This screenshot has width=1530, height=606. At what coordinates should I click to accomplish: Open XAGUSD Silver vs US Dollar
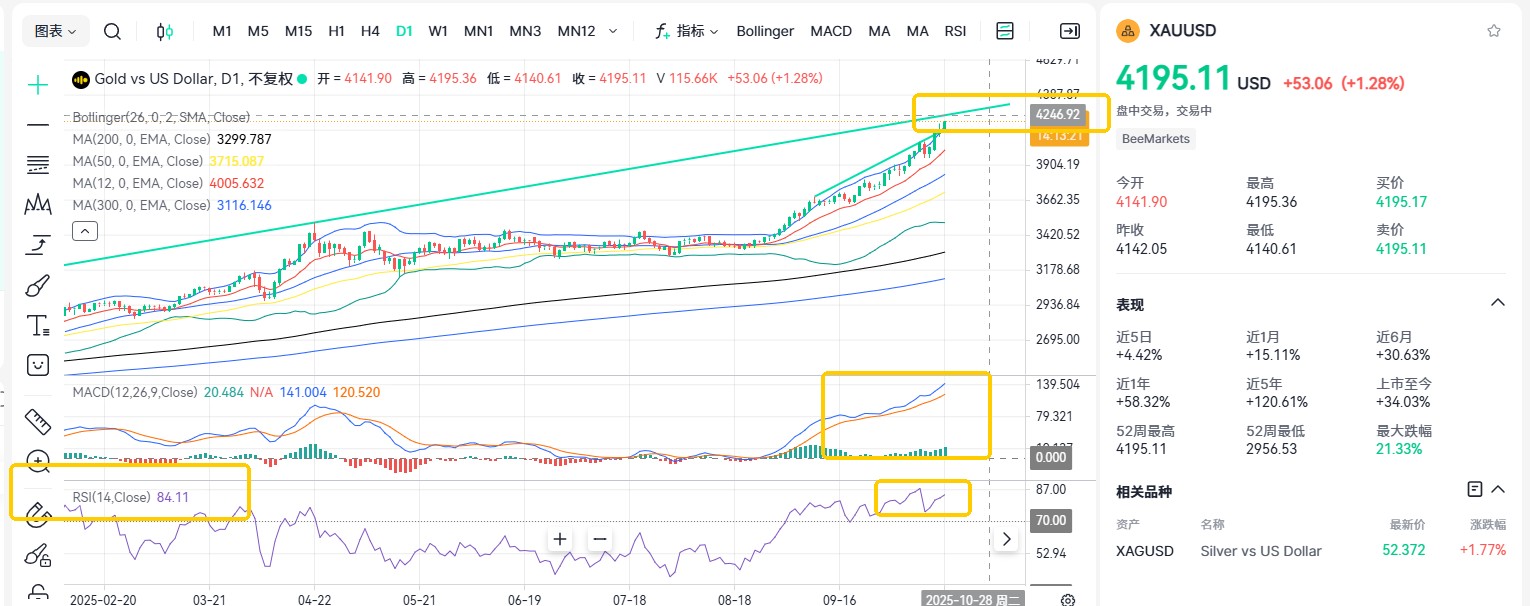pyautogui.click(x=1260, y=551)
